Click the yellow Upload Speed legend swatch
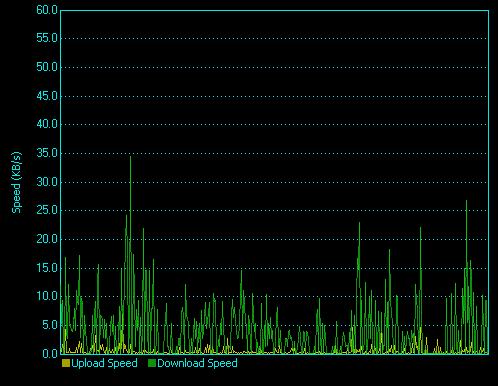The width and height of the screenshot is (498, 386). point(66,363)
